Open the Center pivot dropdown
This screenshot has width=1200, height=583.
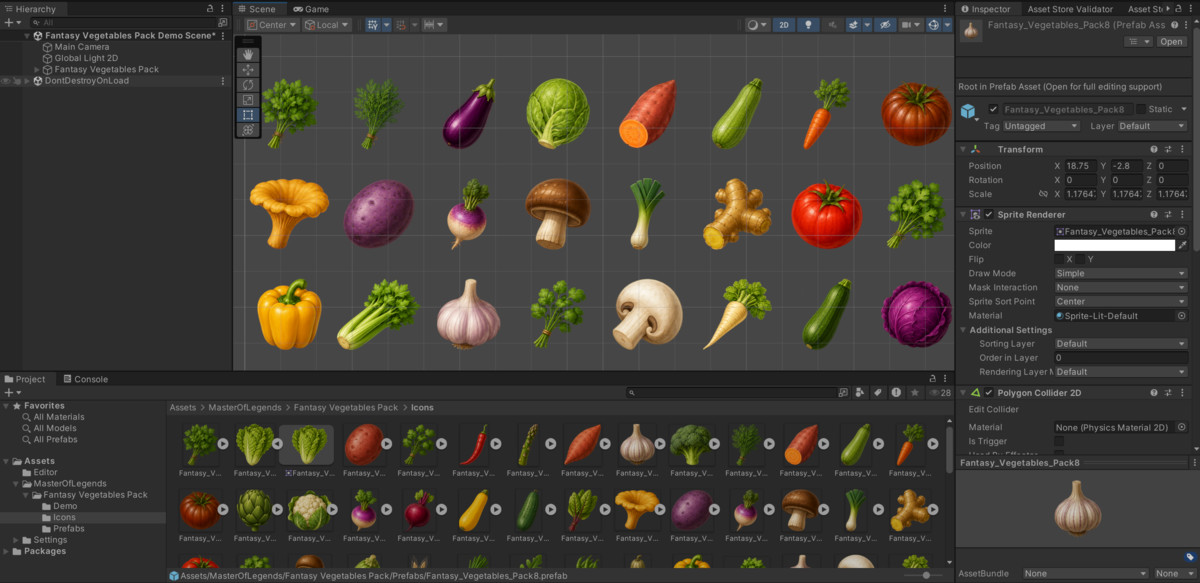click(273, 25)
